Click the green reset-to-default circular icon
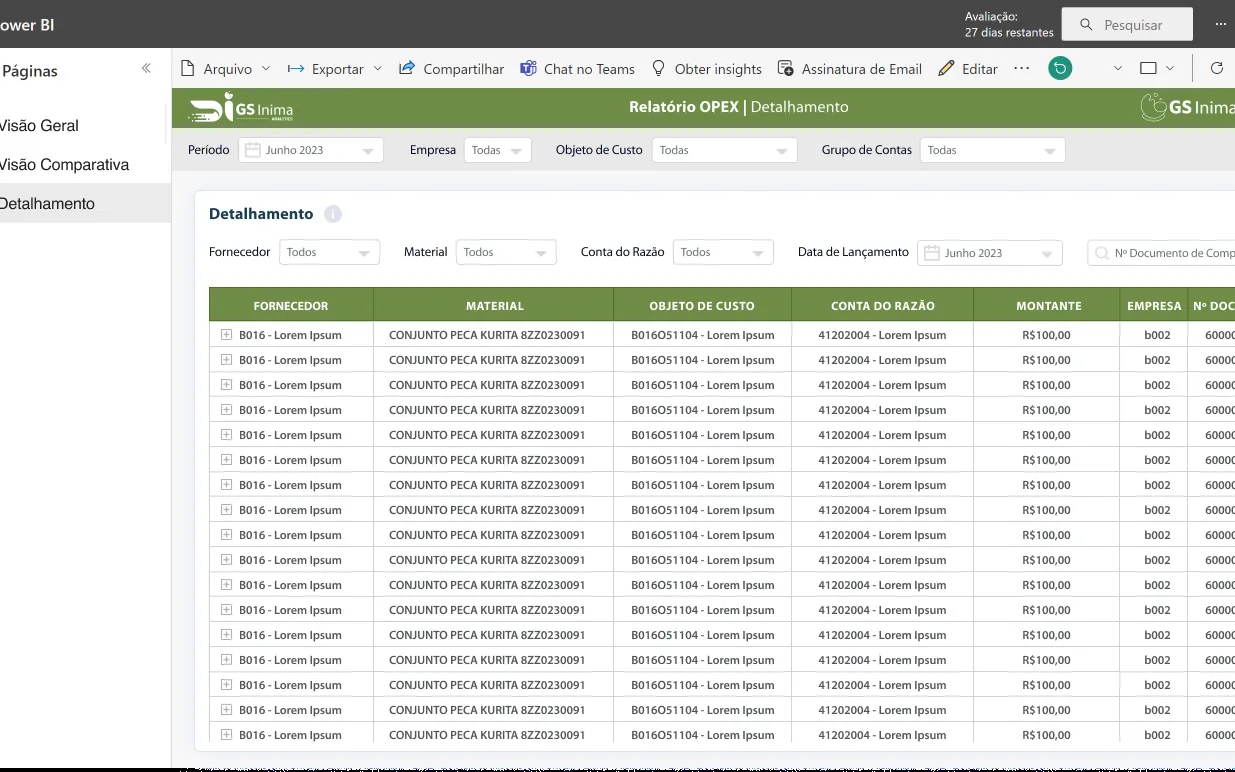 pyautogui.click(x=1060, y=68)
